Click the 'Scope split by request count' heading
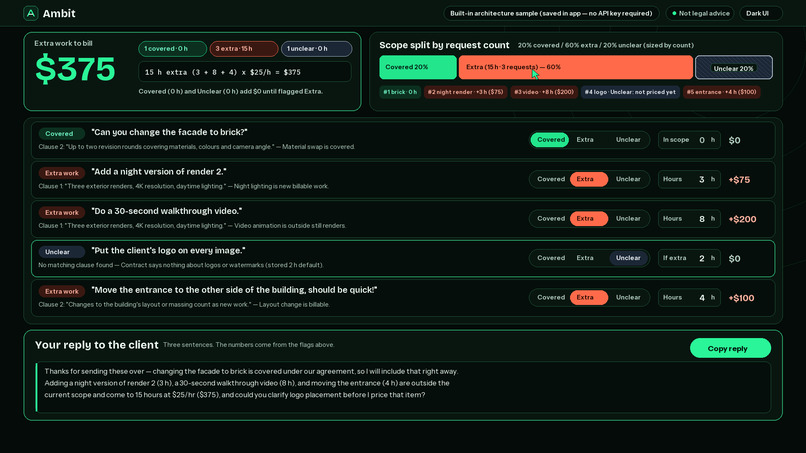 (x=444, y=45)
